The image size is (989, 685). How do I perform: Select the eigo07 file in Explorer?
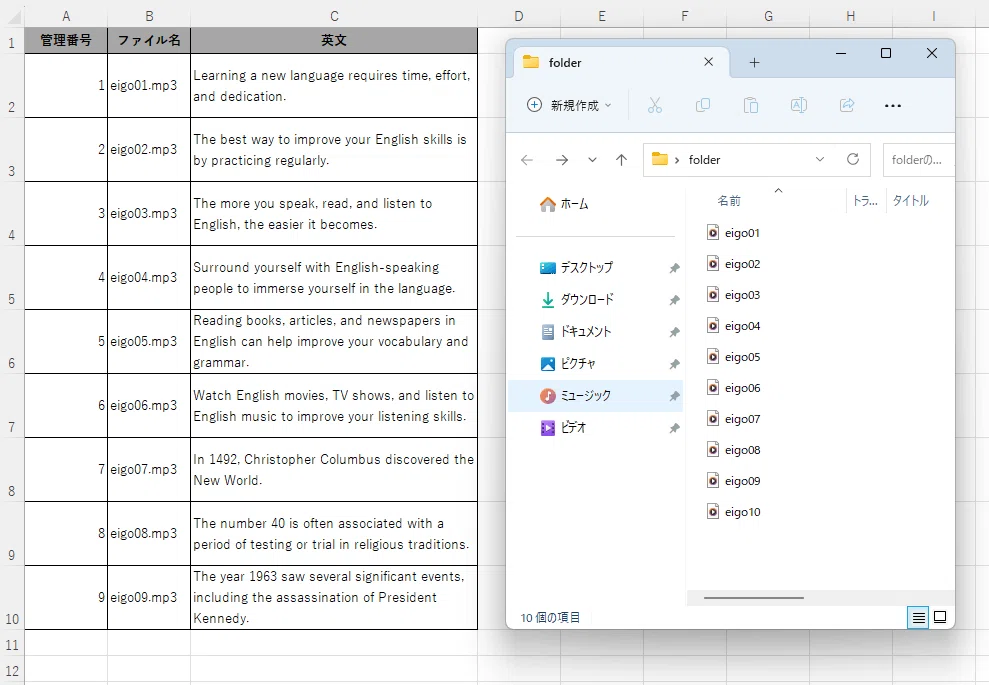point(734,419)
